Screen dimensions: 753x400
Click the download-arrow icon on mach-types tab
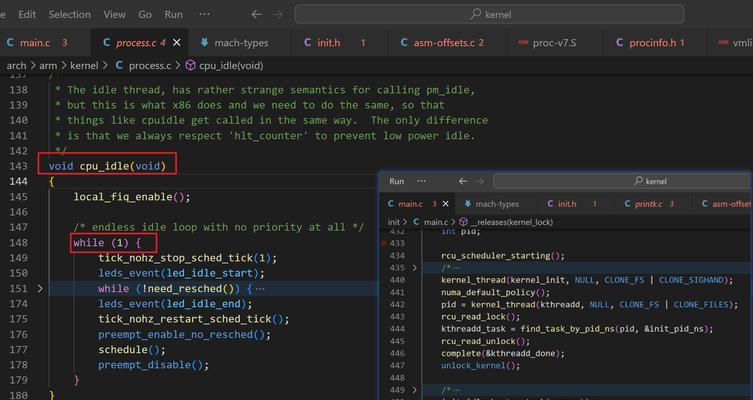pos(204,42)
